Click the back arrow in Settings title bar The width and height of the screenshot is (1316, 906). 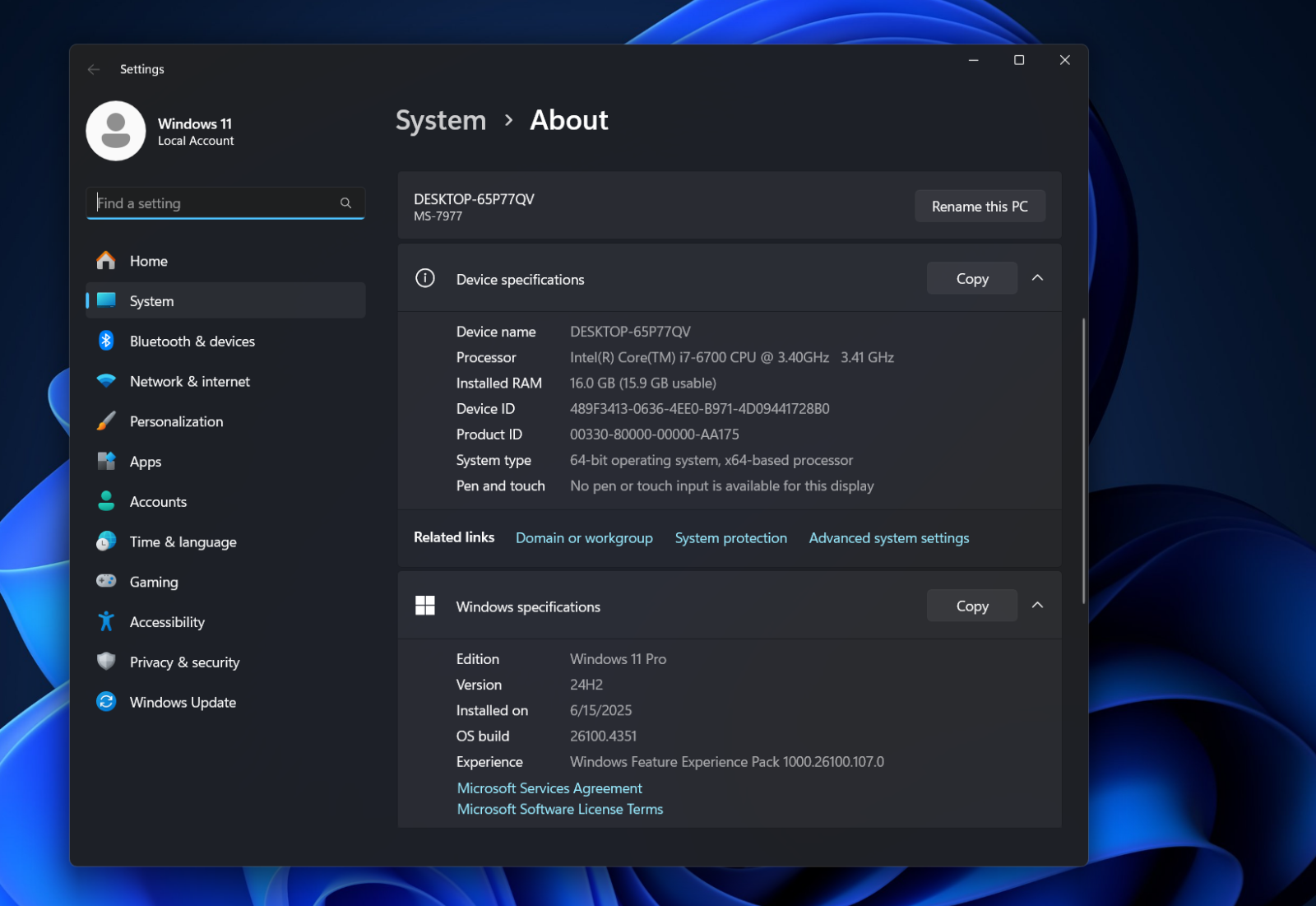(x=94, y=69)
